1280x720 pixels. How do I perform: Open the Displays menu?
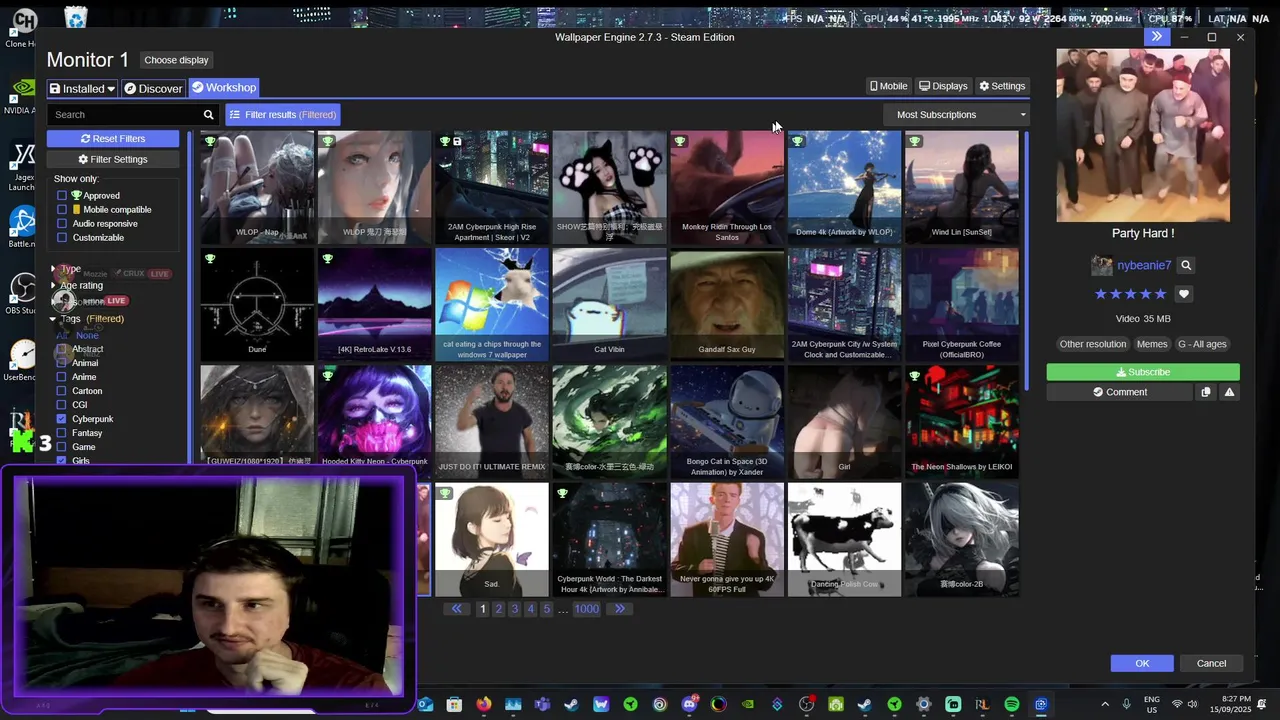(943, 86)
